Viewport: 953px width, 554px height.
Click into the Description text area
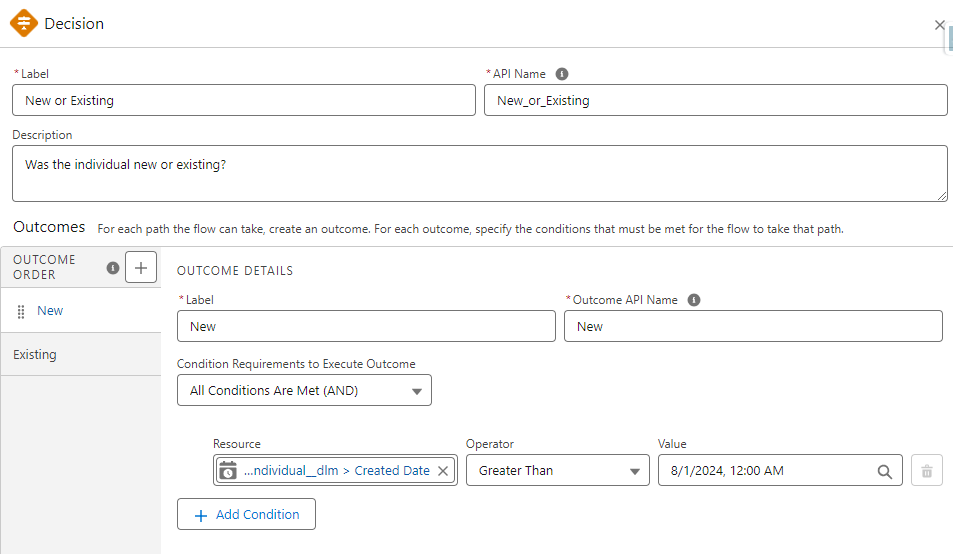[x=479, y=173]
